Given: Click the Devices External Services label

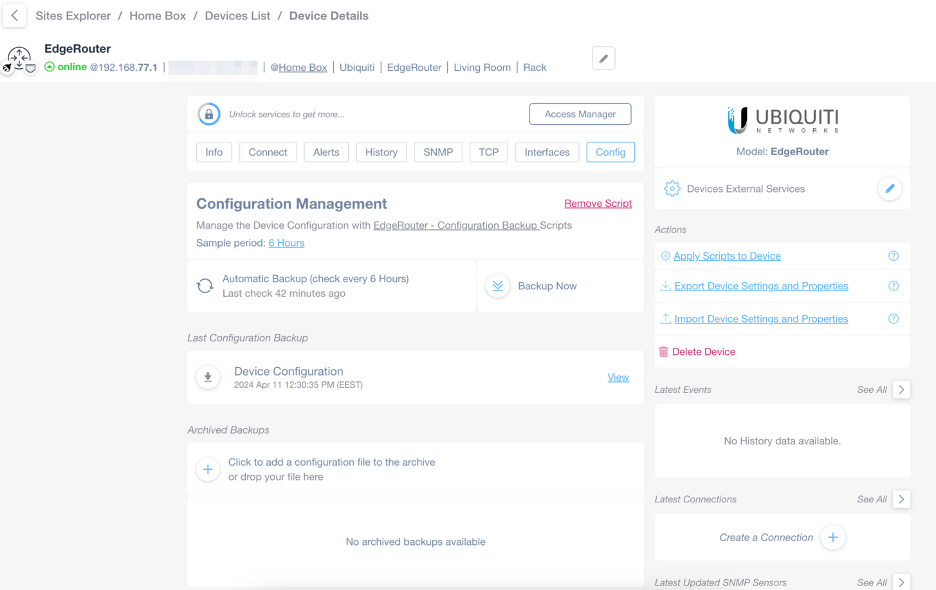Looking at the screenshot, I should click(746, 189).
